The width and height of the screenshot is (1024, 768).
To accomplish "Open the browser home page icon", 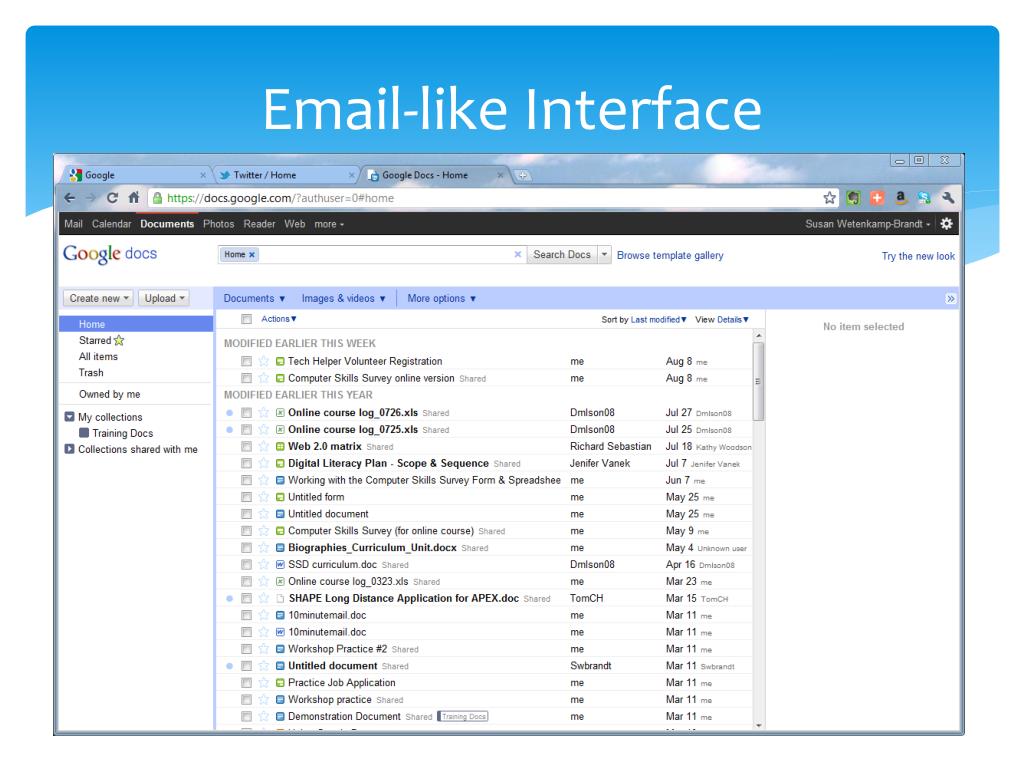I will coord(134,197).
